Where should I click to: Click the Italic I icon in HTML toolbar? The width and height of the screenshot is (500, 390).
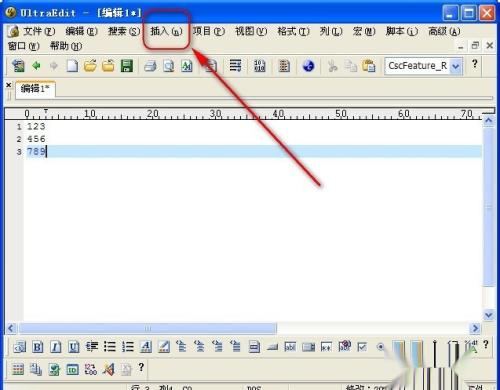coord(56,347)
